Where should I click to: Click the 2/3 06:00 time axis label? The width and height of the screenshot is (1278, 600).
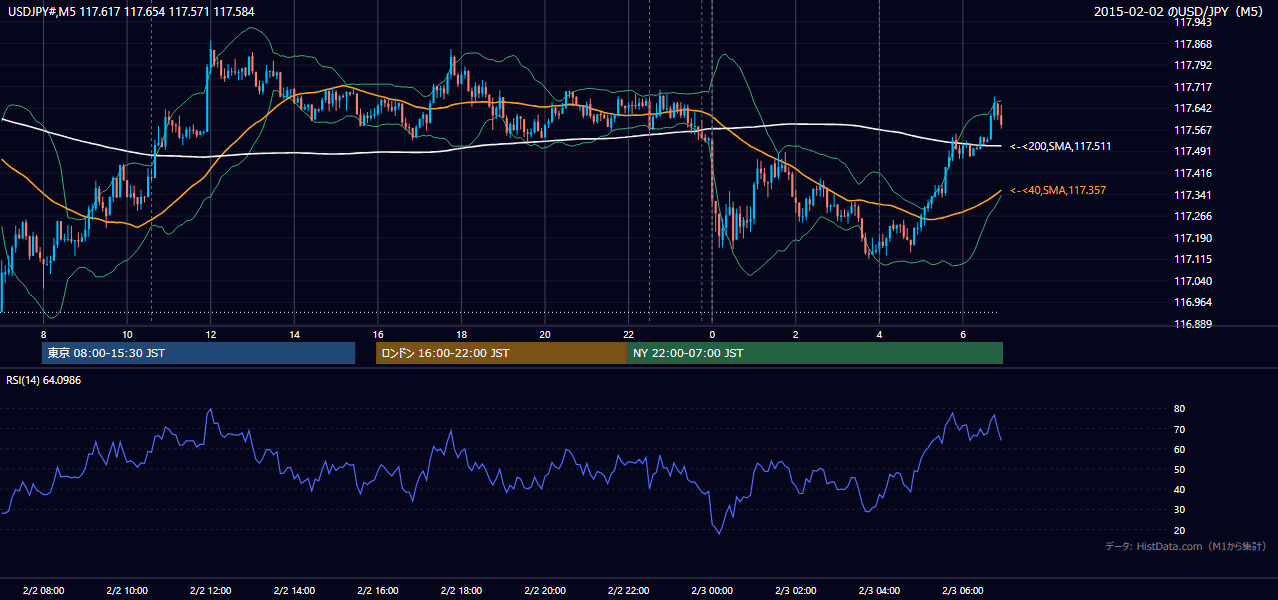(962, 591)
